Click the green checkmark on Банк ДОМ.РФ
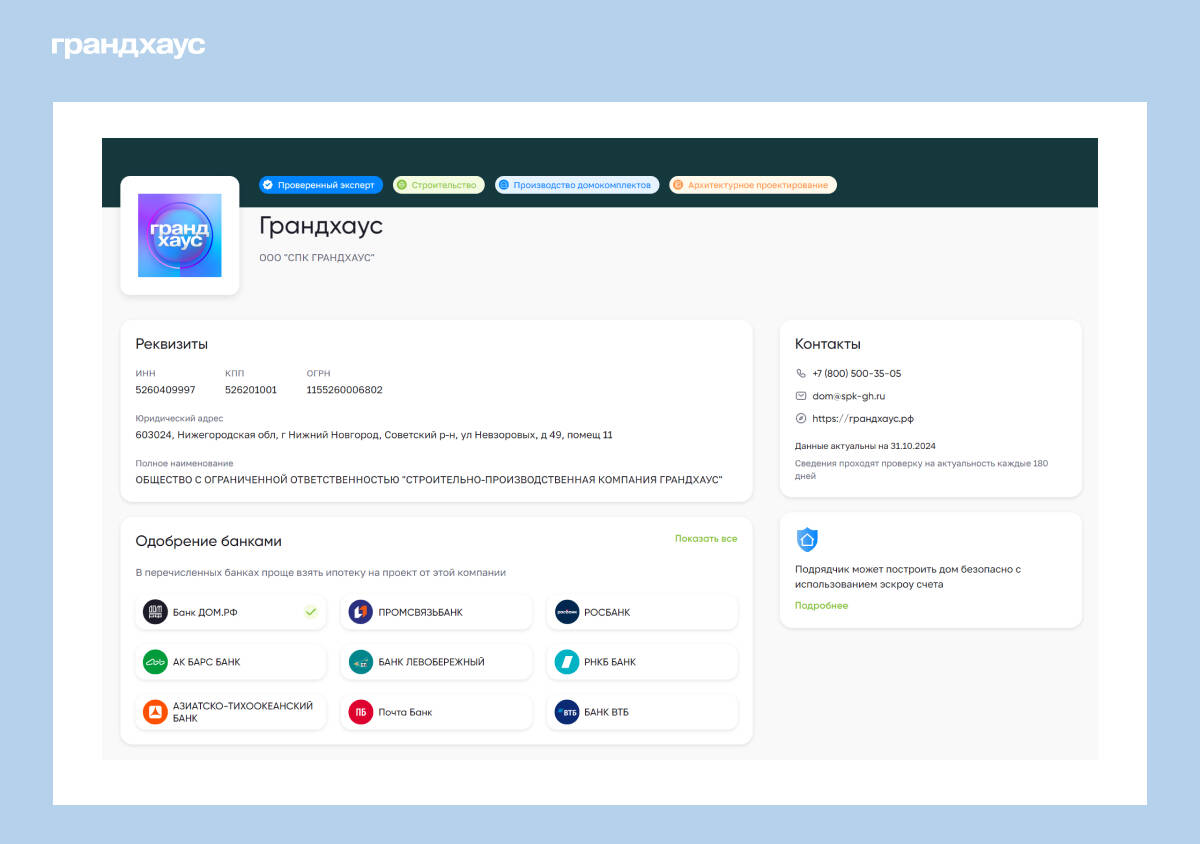Viewport: 1200px width, 844px height. click(311, 612)
